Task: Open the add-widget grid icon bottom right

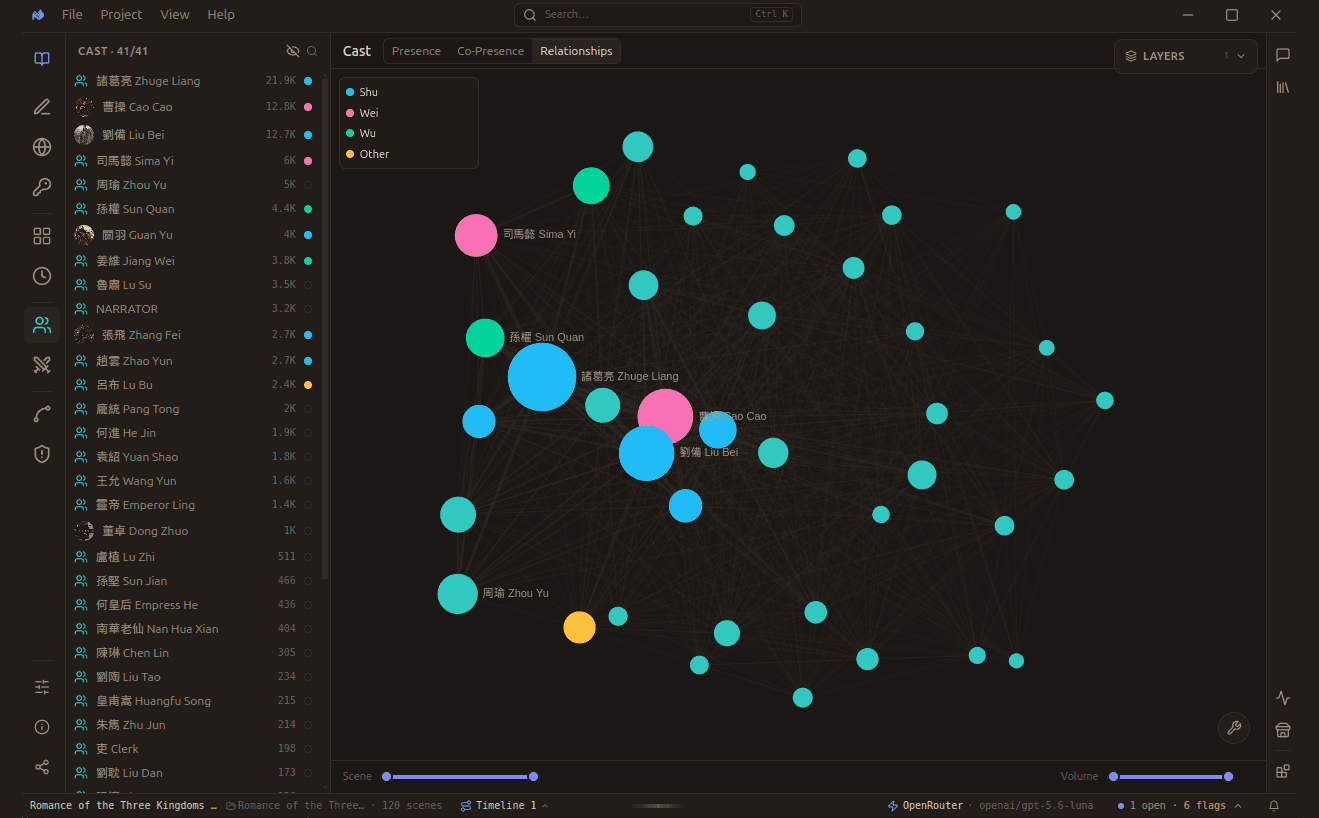Action: pos(1283,771)
